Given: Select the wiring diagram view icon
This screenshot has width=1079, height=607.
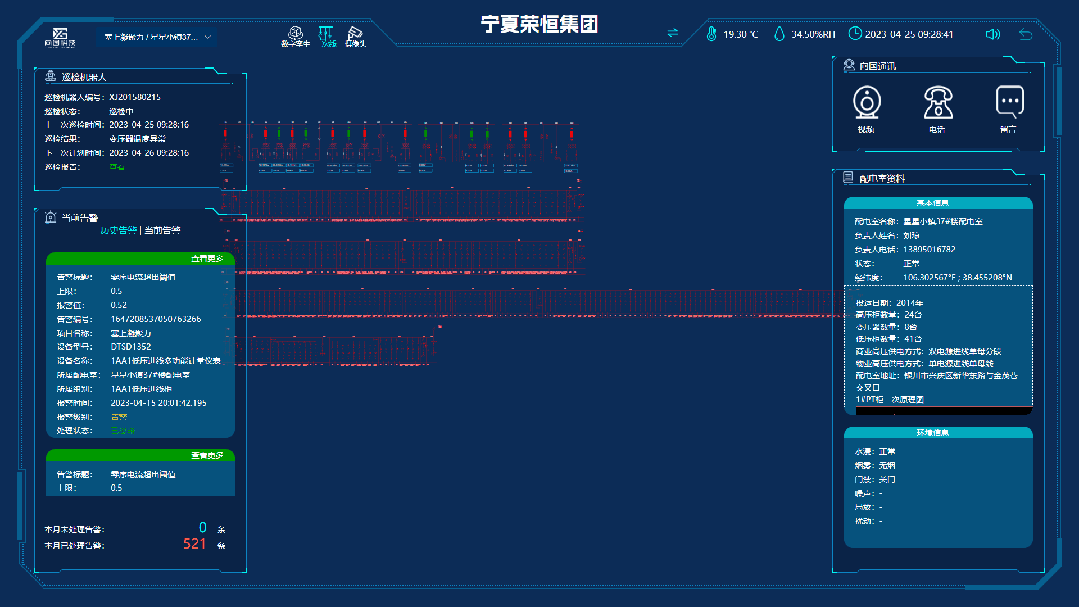Looking at the screenshot, I should 327,36.
